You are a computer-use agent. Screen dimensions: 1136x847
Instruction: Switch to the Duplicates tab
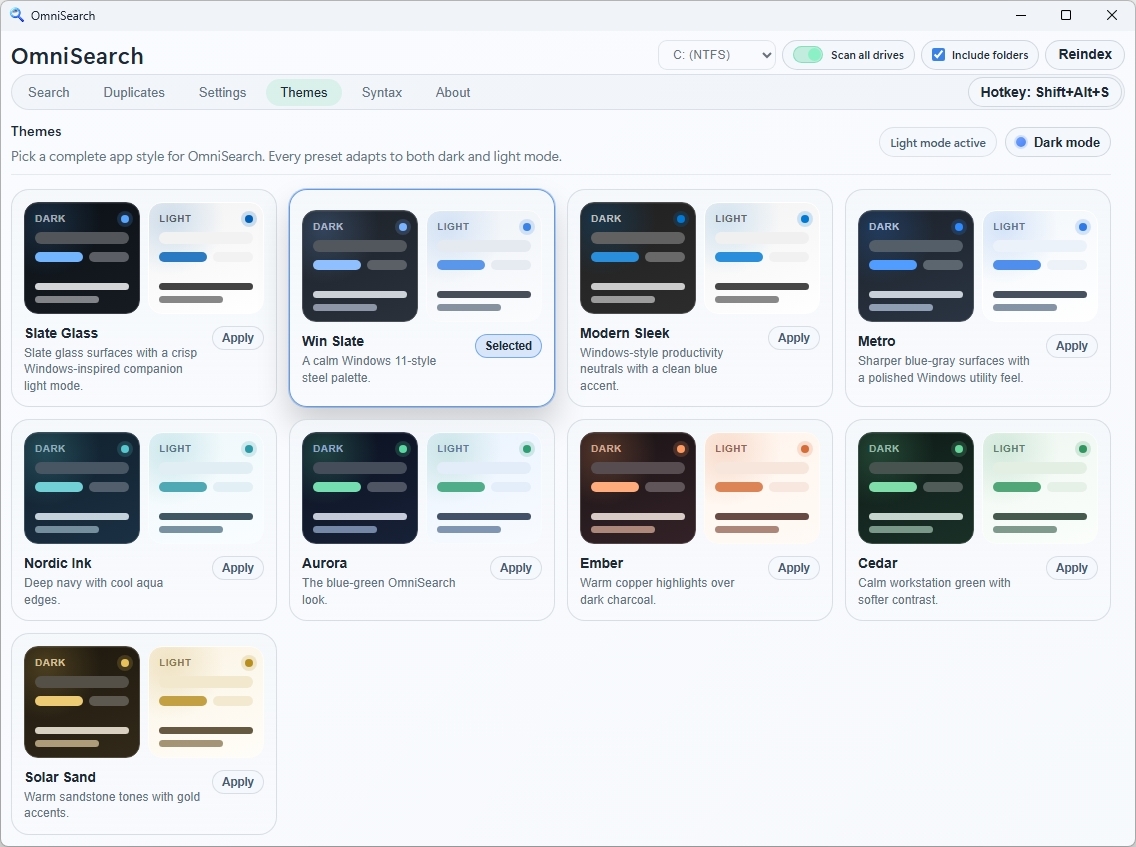134,92
